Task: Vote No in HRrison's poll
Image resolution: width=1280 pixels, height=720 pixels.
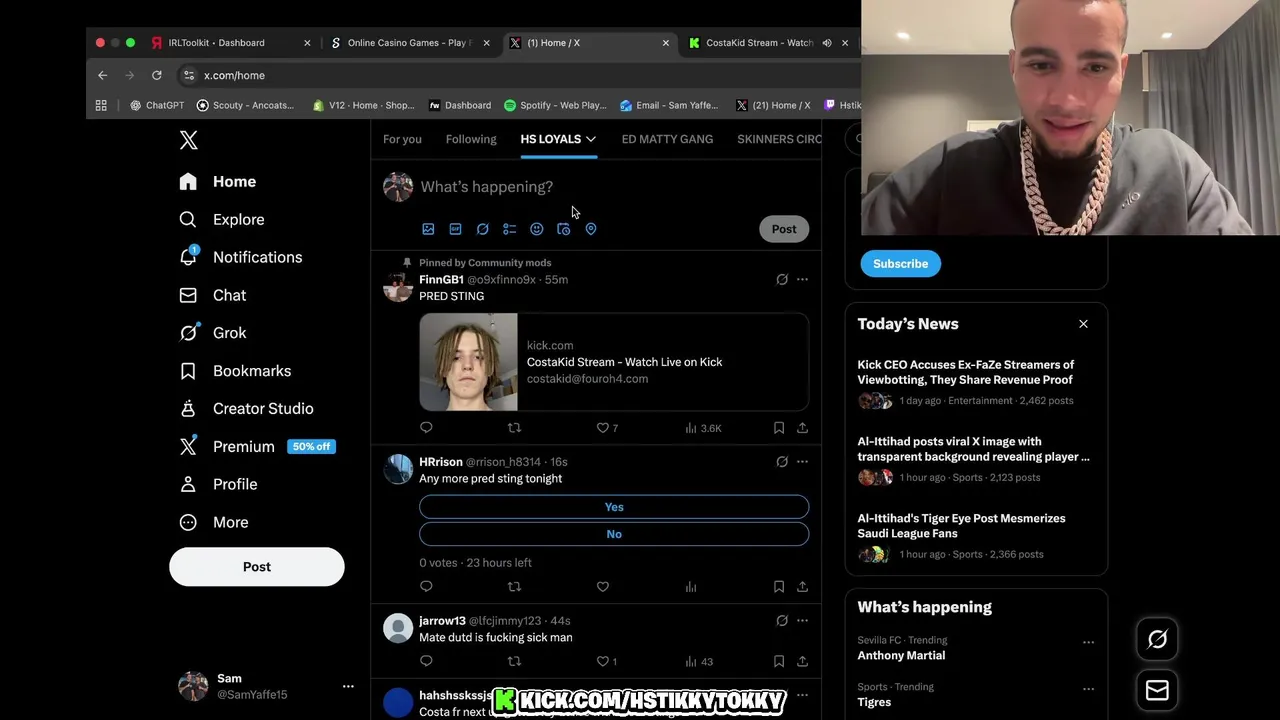Action: coord(614,534)
